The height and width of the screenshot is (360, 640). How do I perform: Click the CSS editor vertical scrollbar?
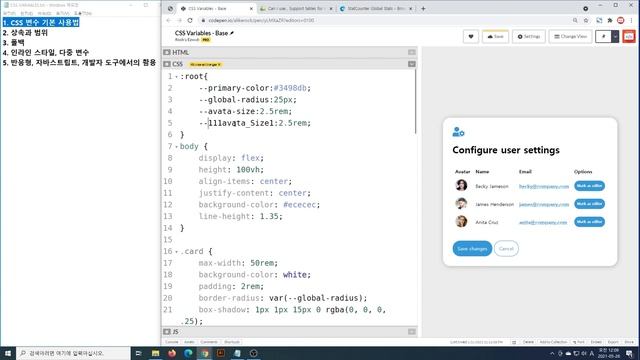416,101
